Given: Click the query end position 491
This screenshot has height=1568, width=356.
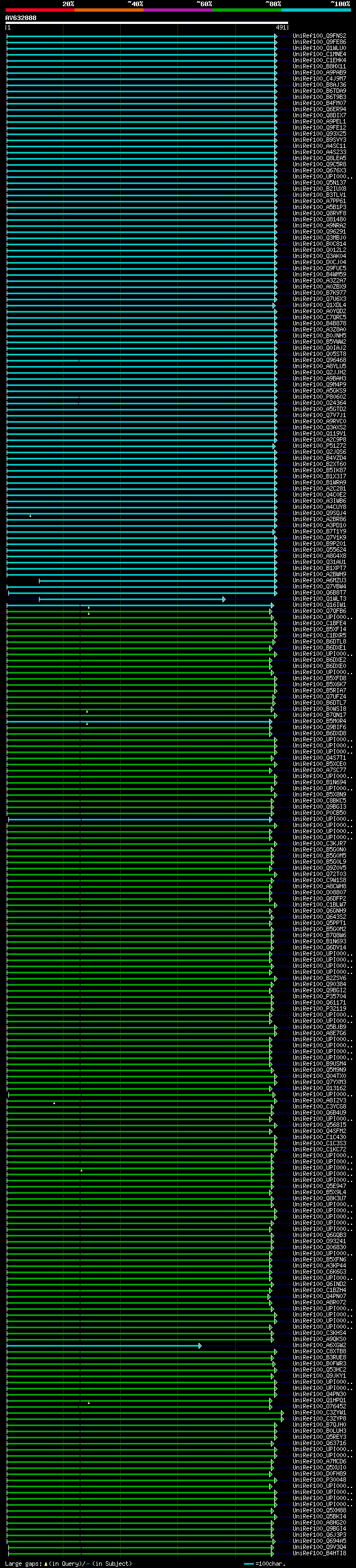Looking at the screenshot, I should (280, 27).
